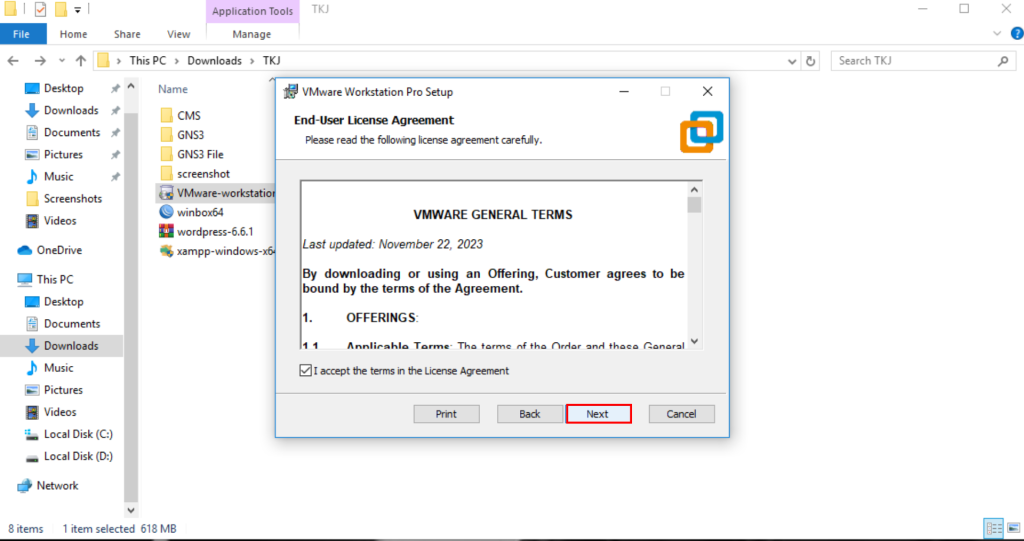Screen dimensions: 1024x541
Task: Click the winbox64 application icon
Action: click(167, 212)
